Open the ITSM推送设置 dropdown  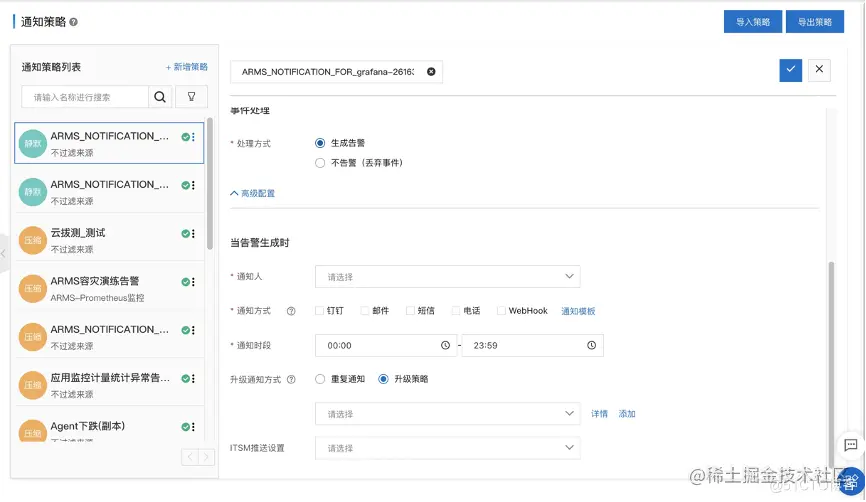point(447,448)
